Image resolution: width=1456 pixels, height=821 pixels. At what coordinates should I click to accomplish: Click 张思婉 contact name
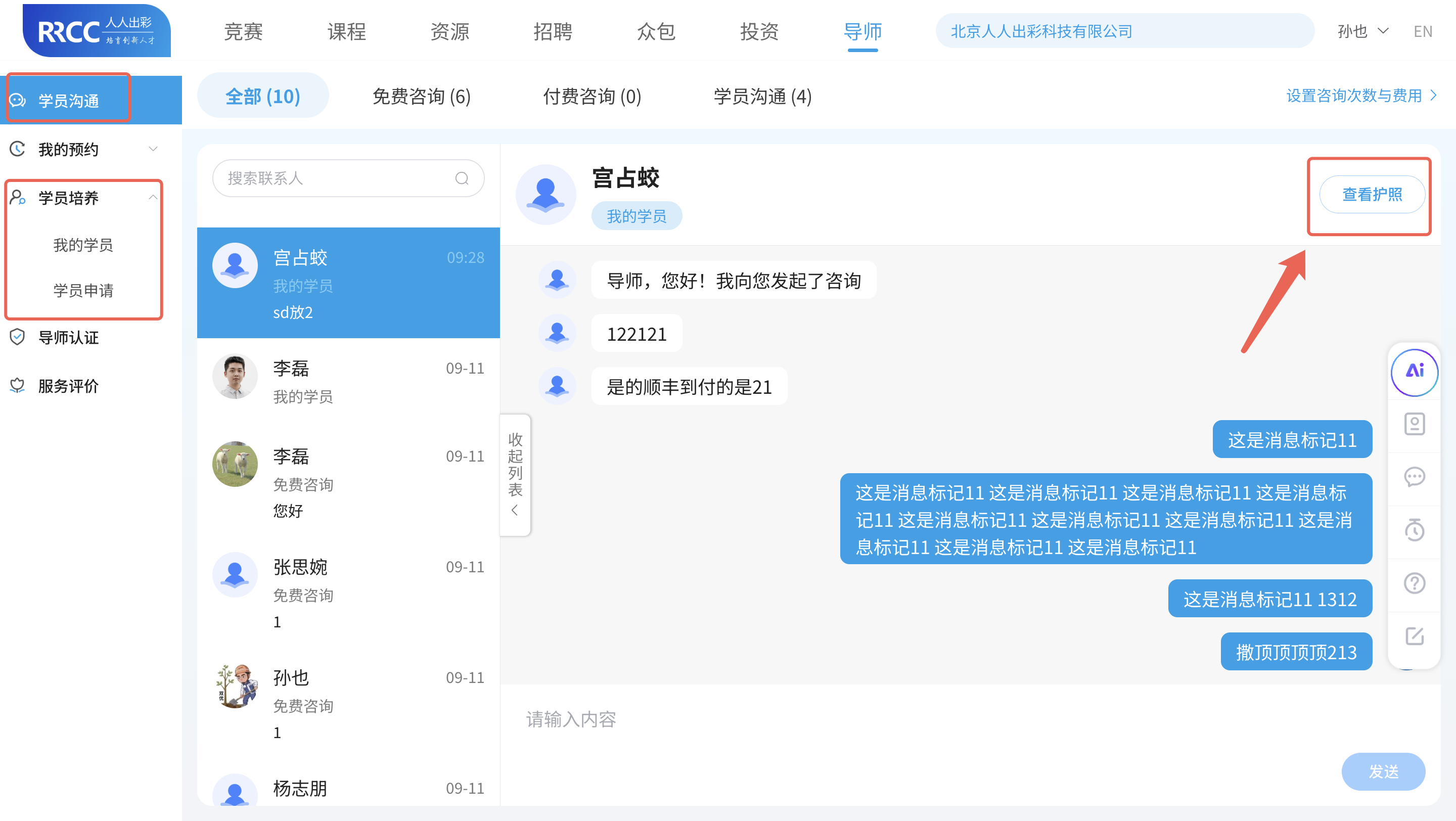300,567
